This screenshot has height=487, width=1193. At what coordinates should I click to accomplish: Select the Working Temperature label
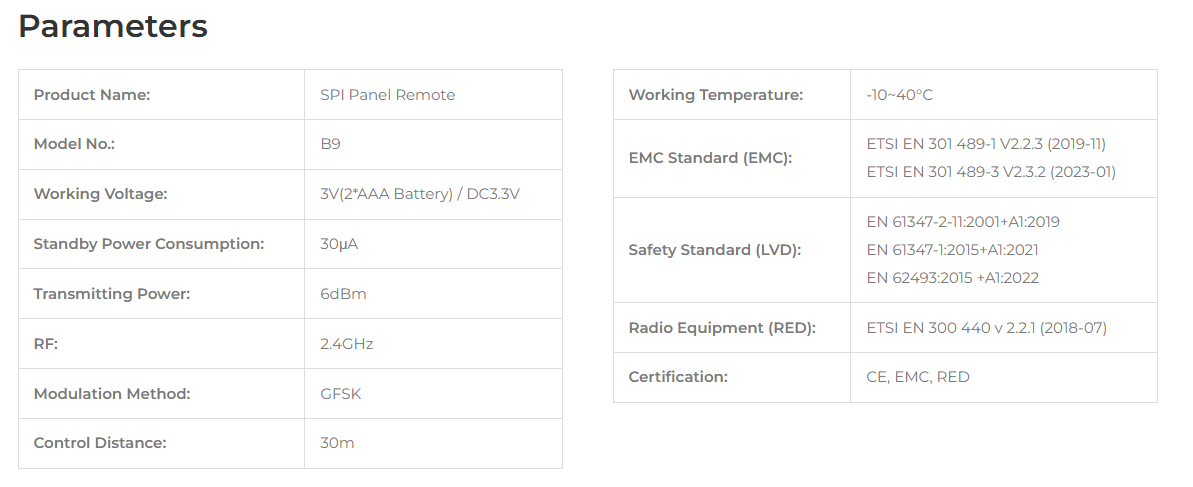coord(715,95)
